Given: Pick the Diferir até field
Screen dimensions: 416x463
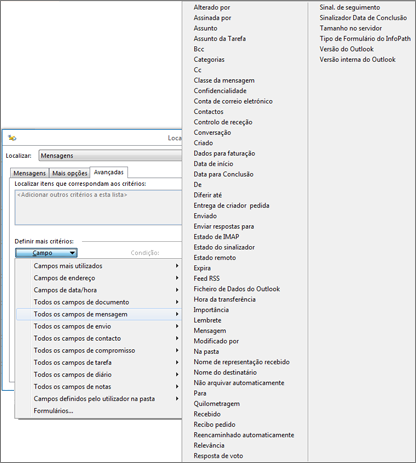Looking at the screenshot, I should [208, 195].
